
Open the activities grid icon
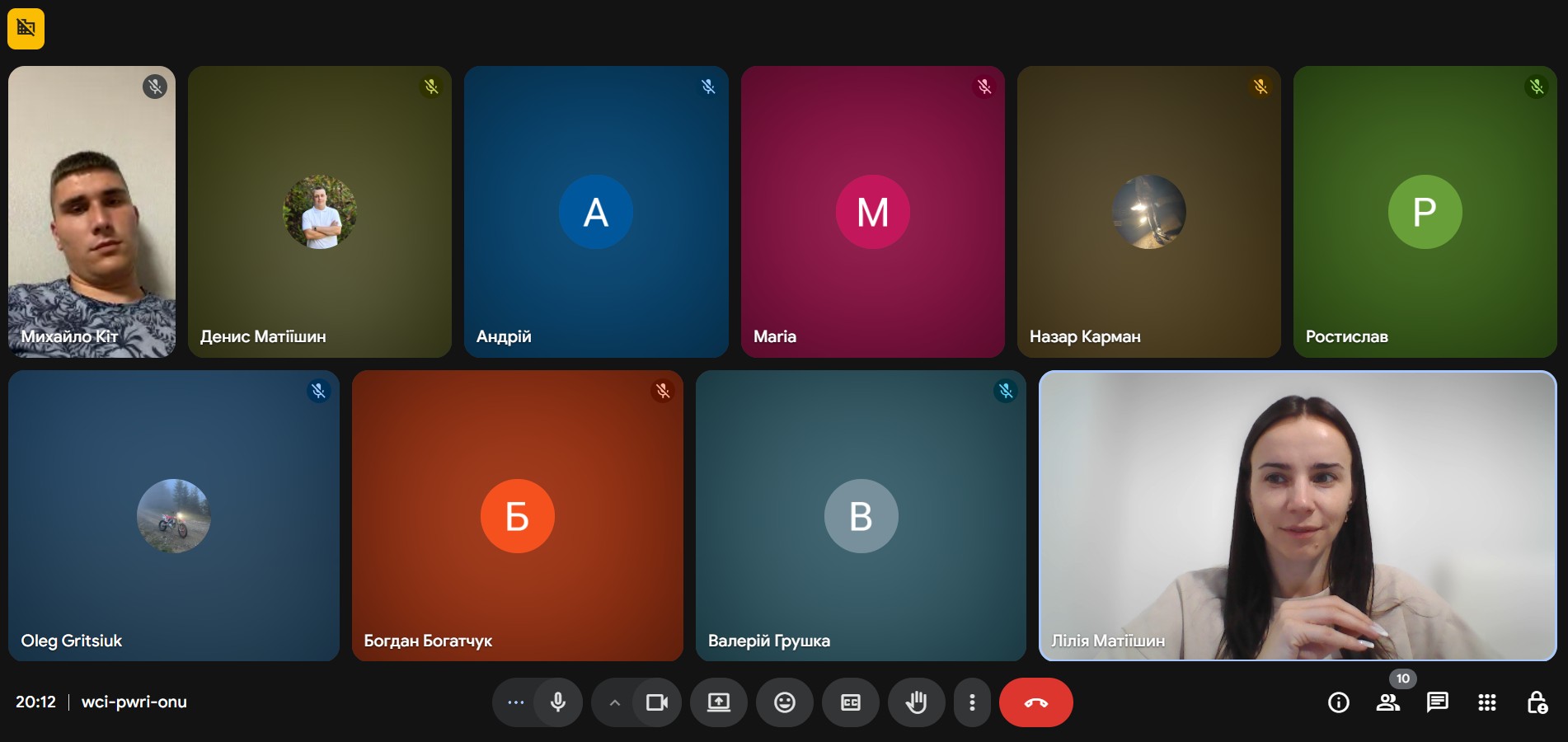point(1487,702)
